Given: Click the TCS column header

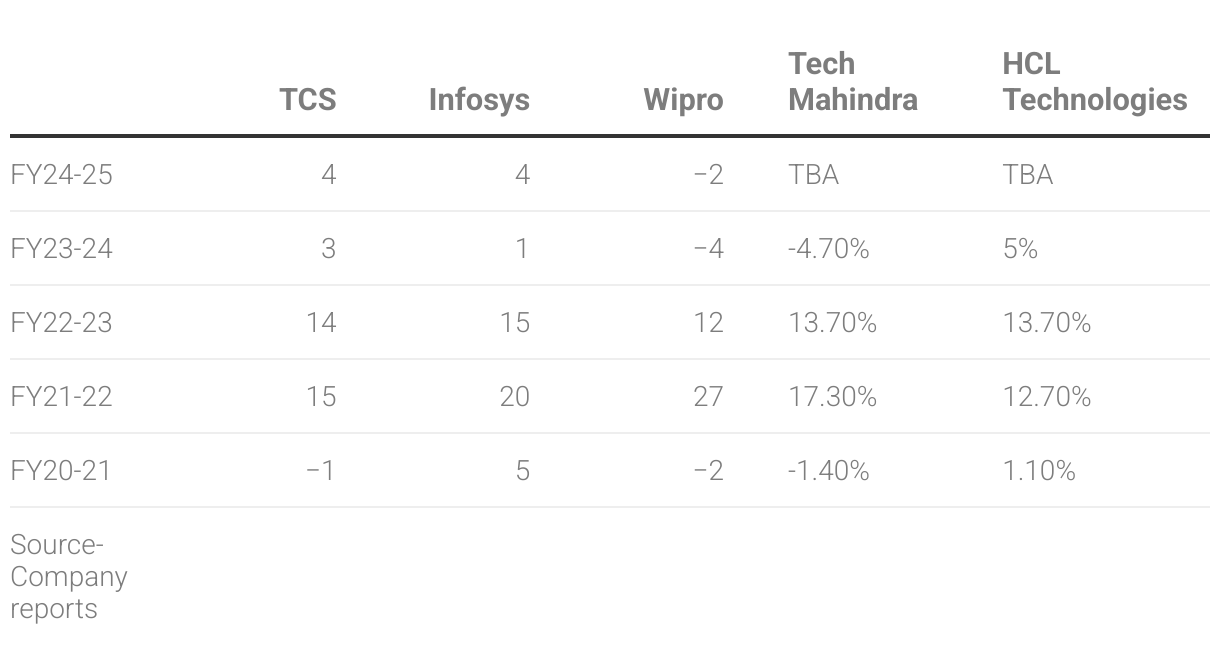Looking at the screenshot, I should 308,100.
